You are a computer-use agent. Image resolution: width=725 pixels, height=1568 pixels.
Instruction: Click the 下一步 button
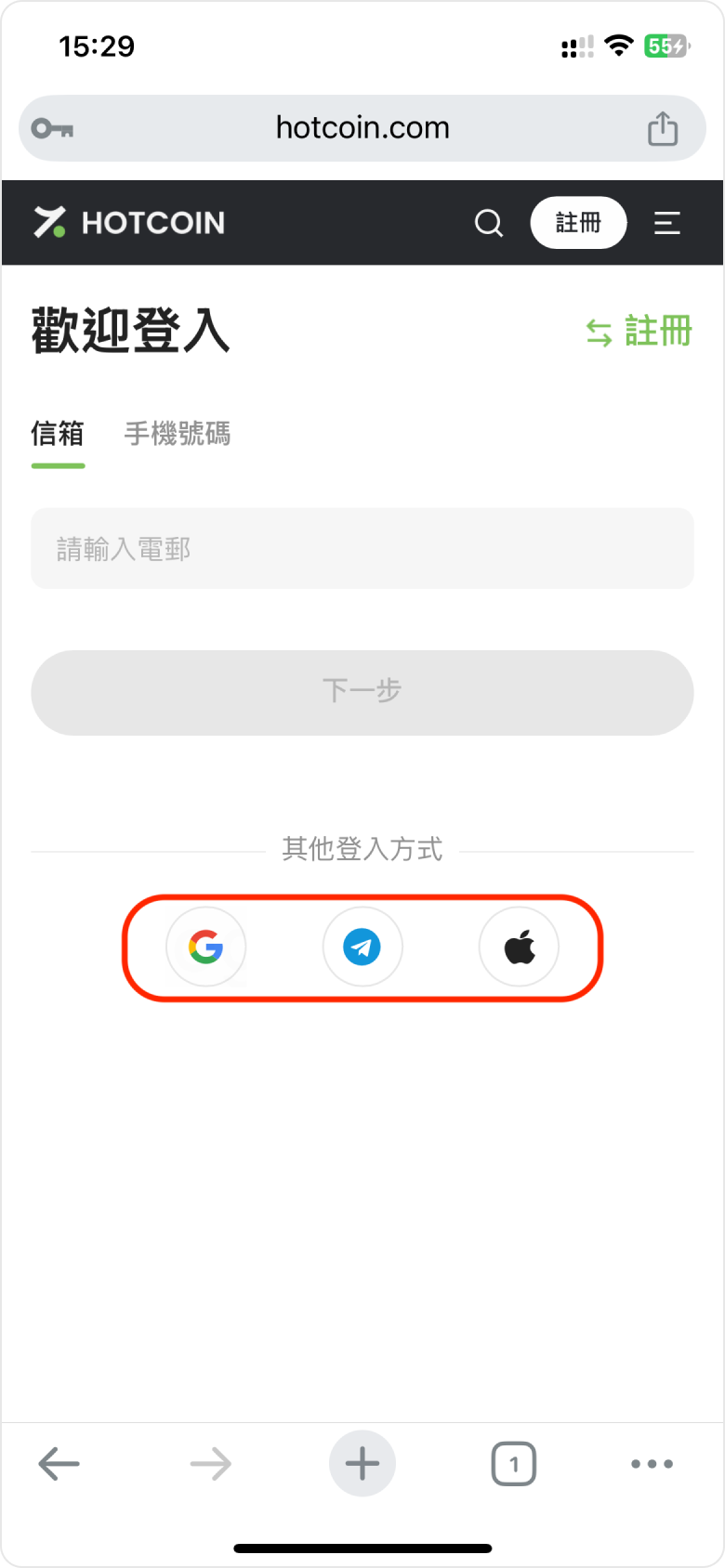[362, 692]
